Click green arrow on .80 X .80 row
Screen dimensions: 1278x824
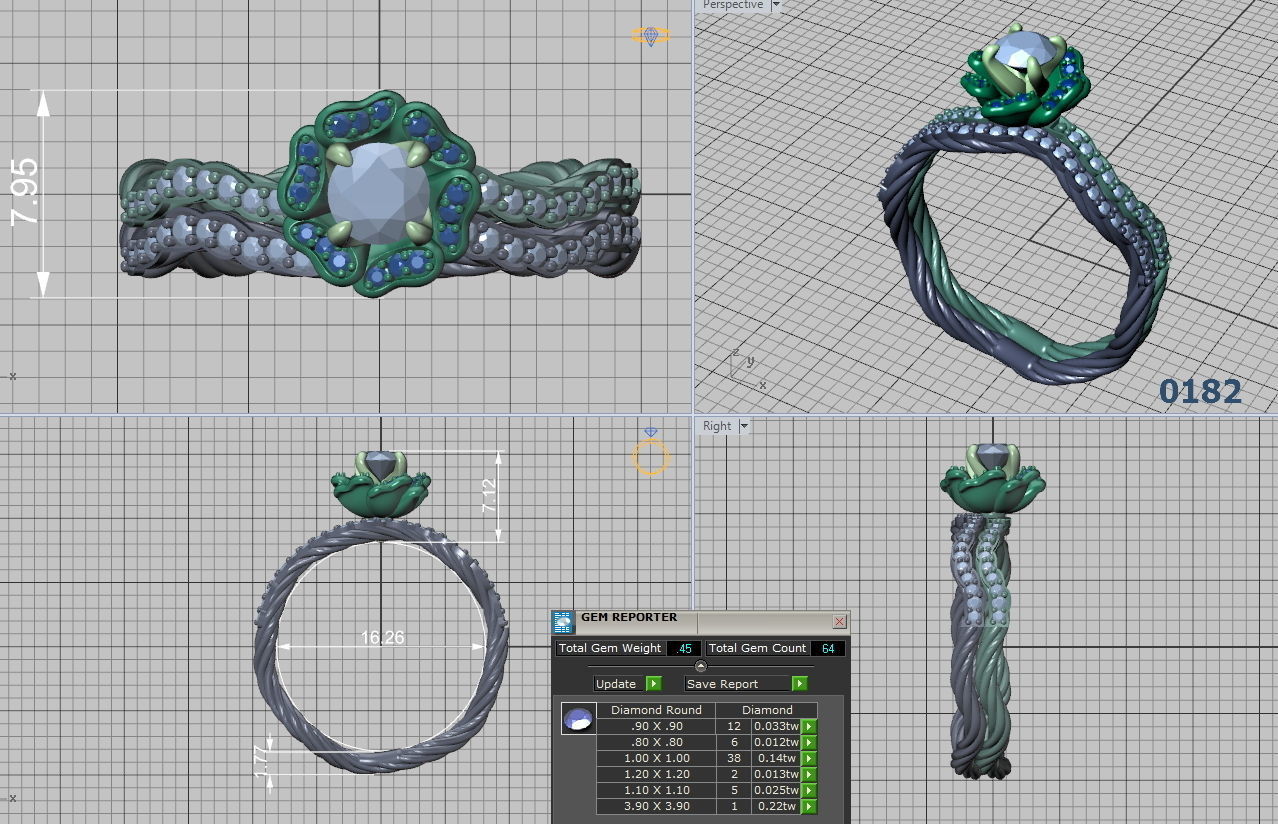(x=808, y=742)
